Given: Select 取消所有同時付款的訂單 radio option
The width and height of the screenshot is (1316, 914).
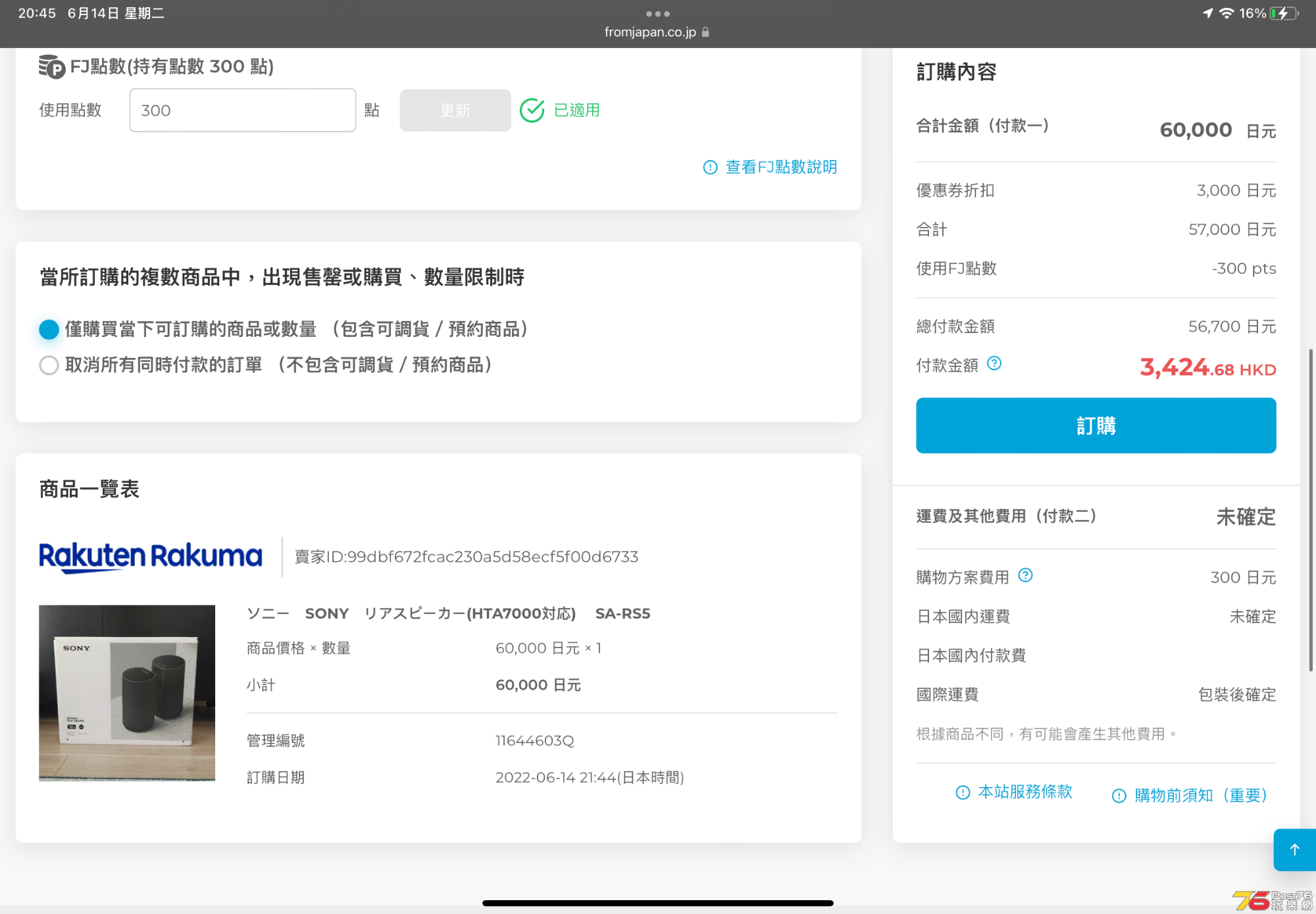Looking at the screenshot, I should pos(49,365).
